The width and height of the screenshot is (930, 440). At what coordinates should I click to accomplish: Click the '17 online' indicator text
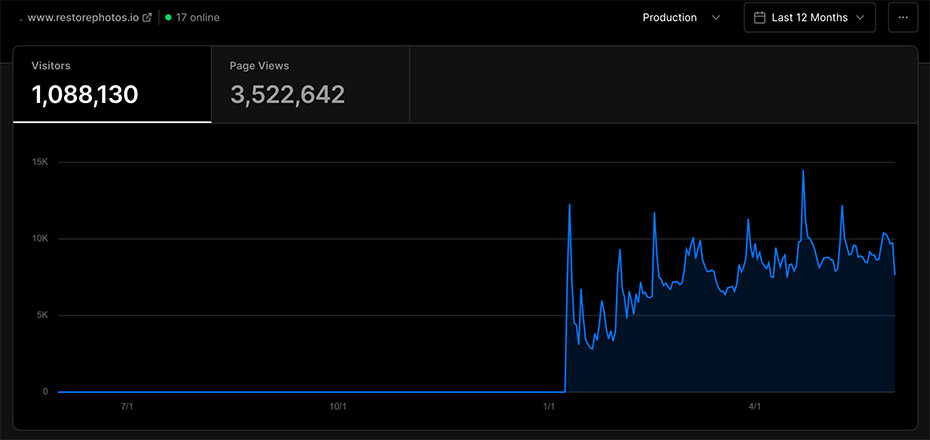[198, 18]
